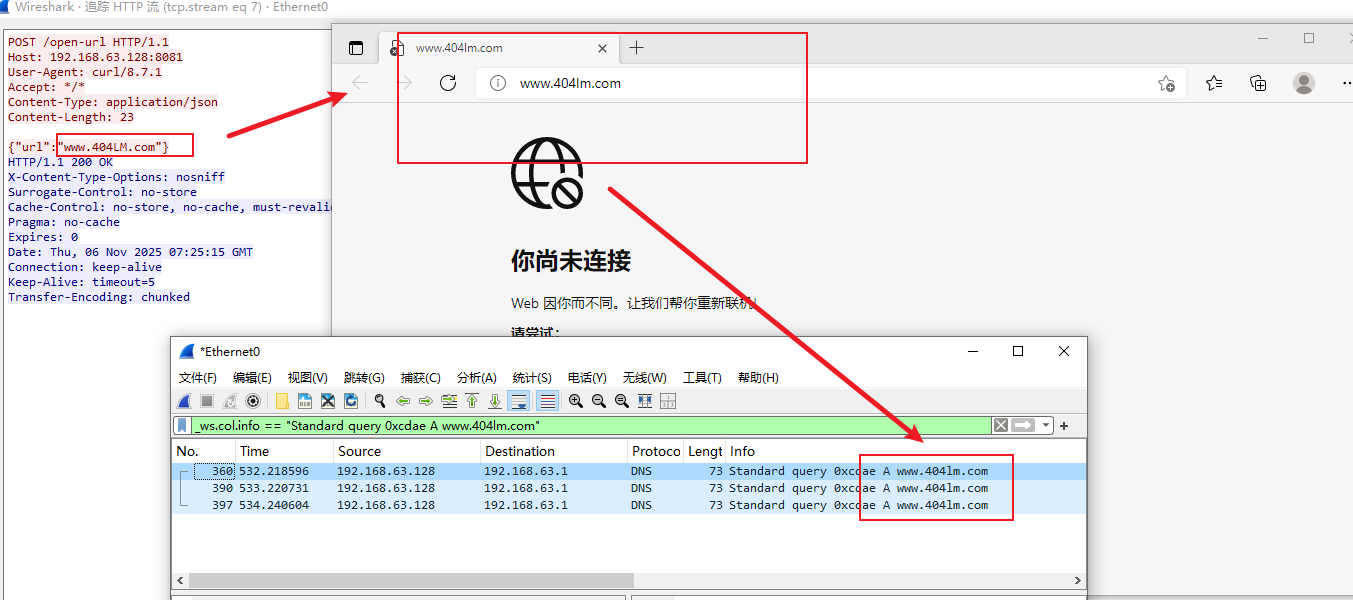
Task: Go back in packet history arrow
Action: (x=403, y=401)
